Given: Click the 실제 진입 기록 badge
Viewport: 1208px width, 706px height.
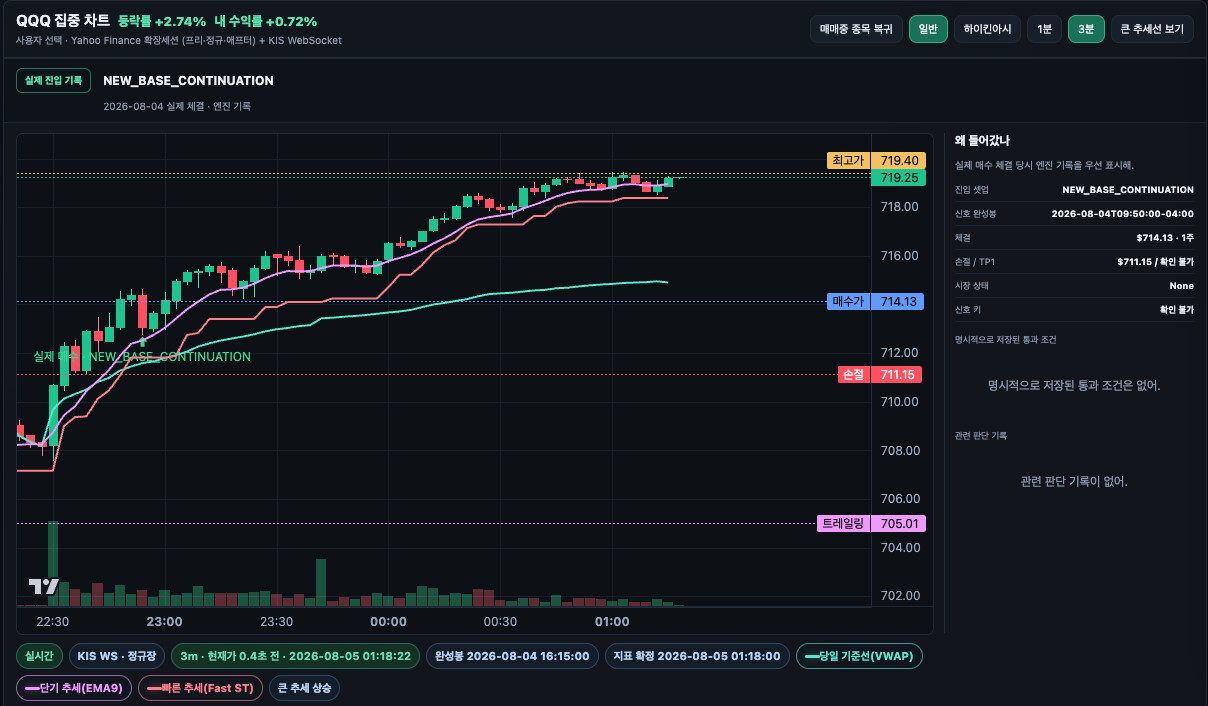Looking at the screenshot, I should [53, 80].
